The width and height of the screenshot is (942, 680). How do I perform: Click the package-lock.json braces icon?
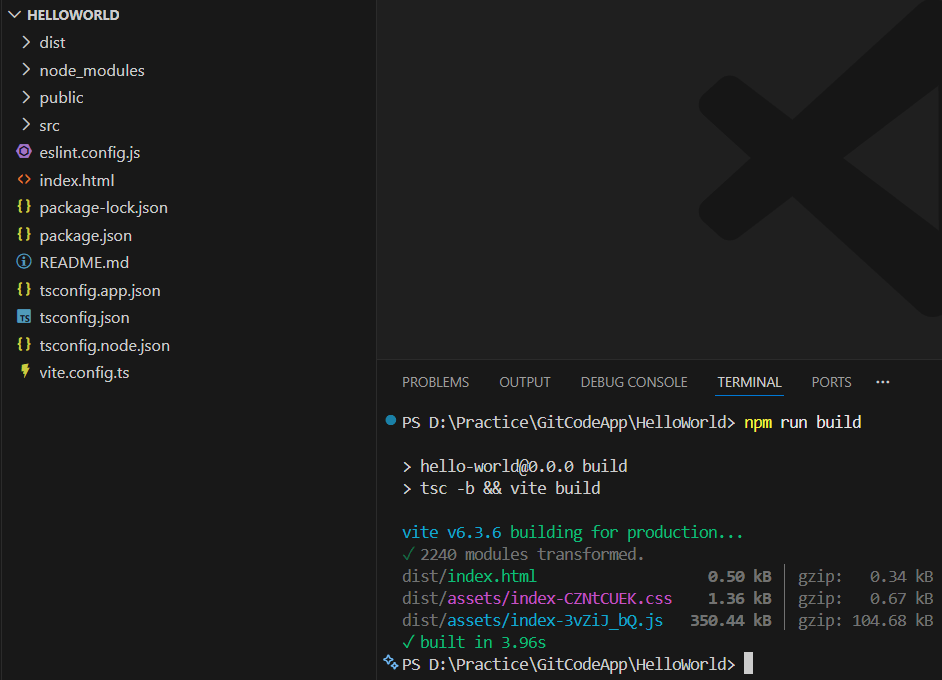(24, 208)
